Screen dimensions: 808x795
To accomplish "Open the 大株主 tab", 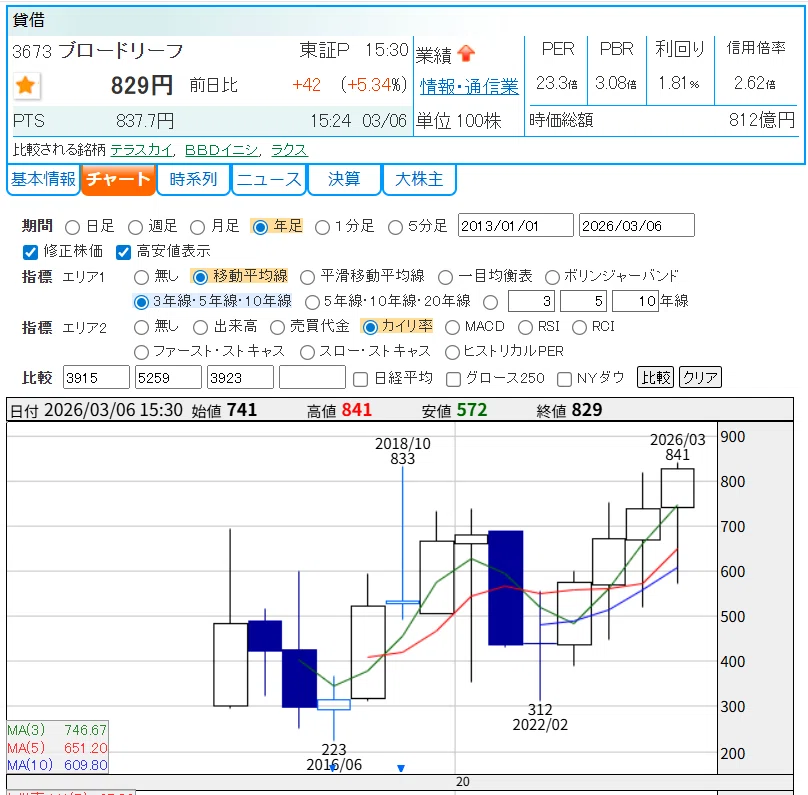I will pyautogui.click(x=419, y=179).
